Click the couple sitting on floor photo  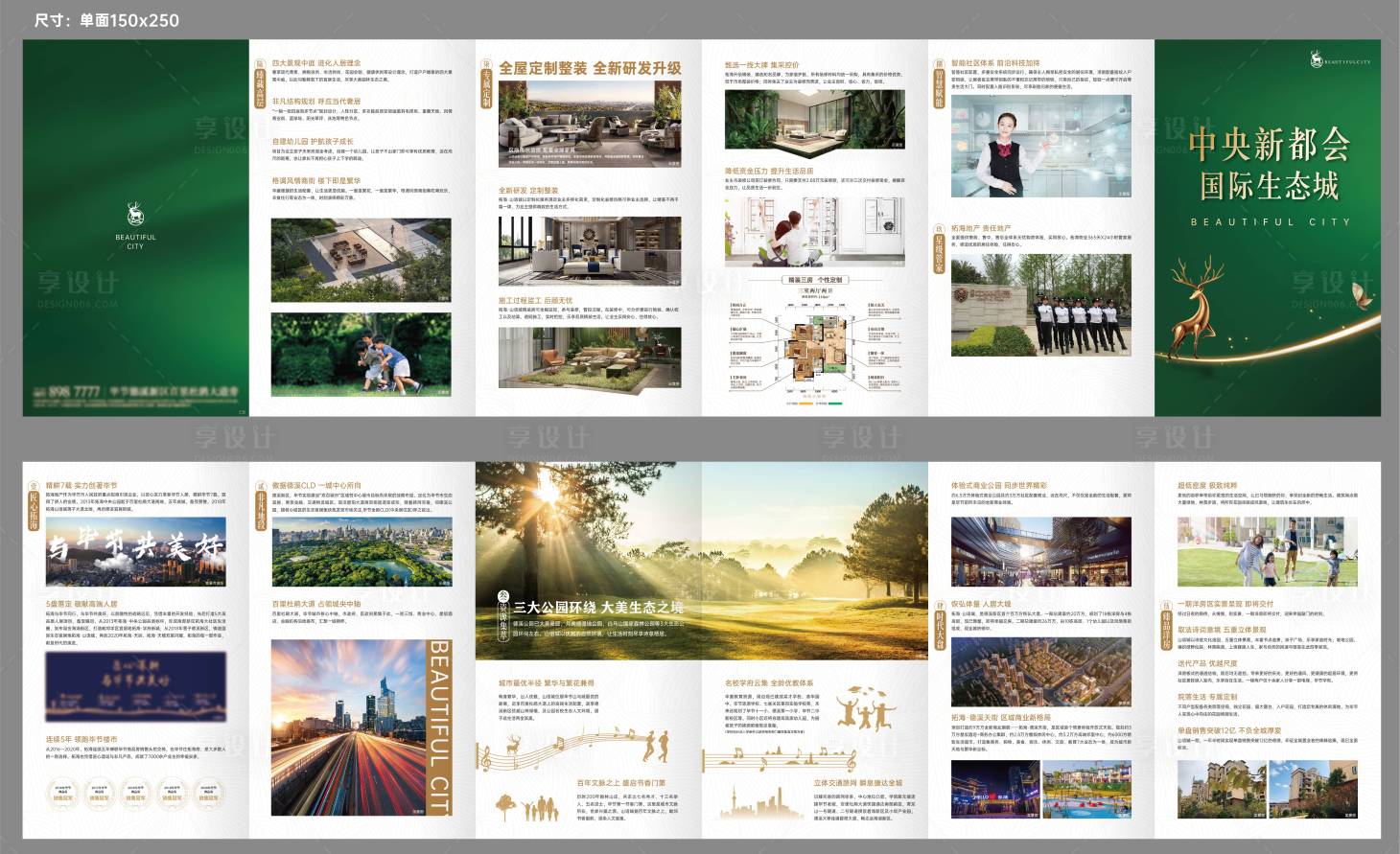click(x=814, y=231)
